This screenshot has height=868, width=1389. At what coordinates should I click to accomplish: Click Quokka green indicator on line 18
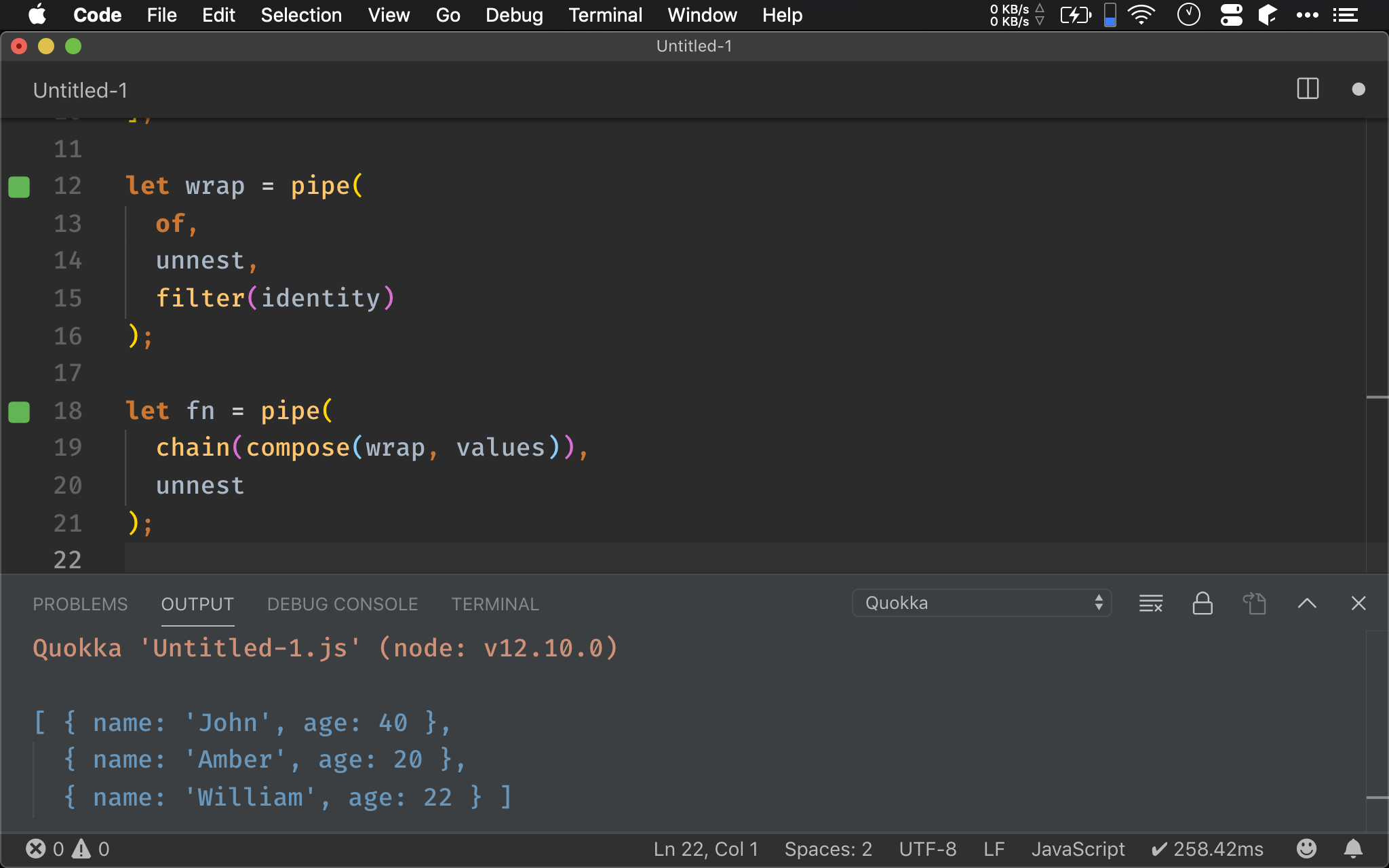(19, 412)
